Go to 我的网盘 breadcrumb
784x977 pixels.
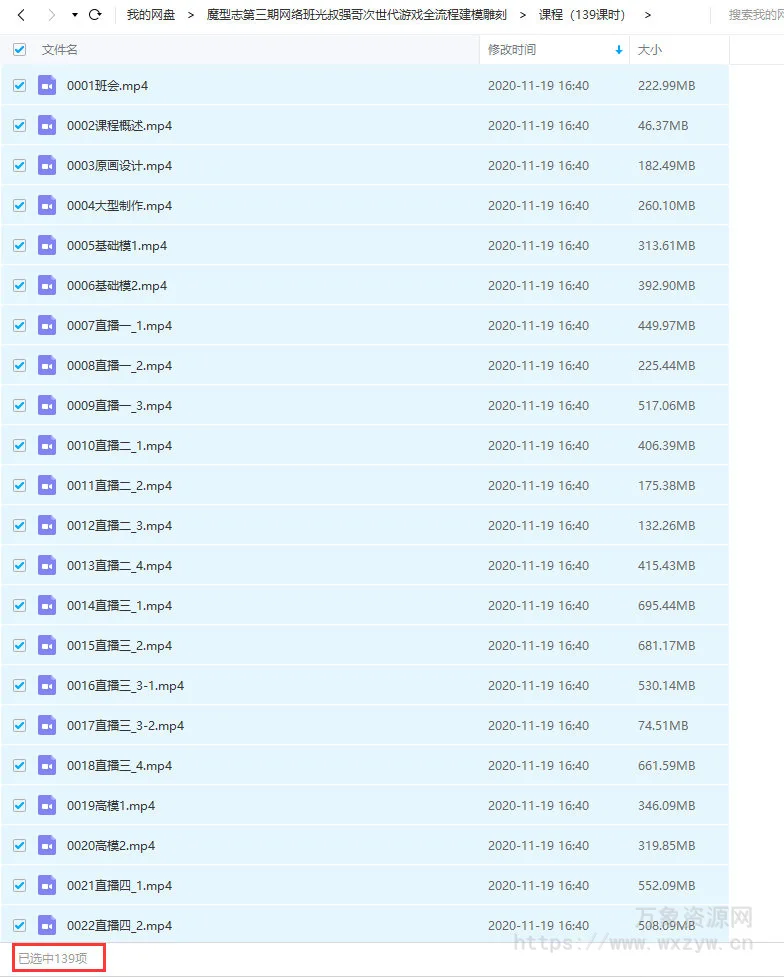[151, 15]
